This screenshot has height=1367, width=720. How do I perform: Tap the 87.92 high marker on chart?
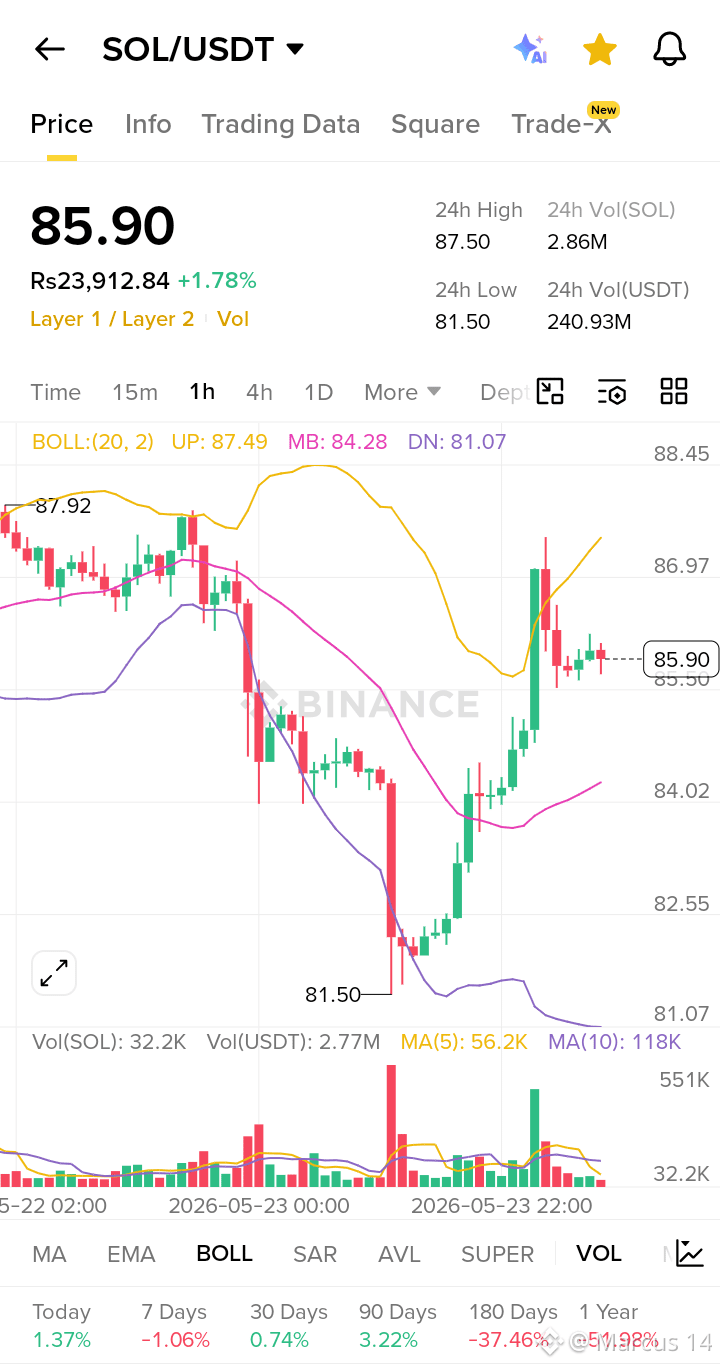click(63, 506)
